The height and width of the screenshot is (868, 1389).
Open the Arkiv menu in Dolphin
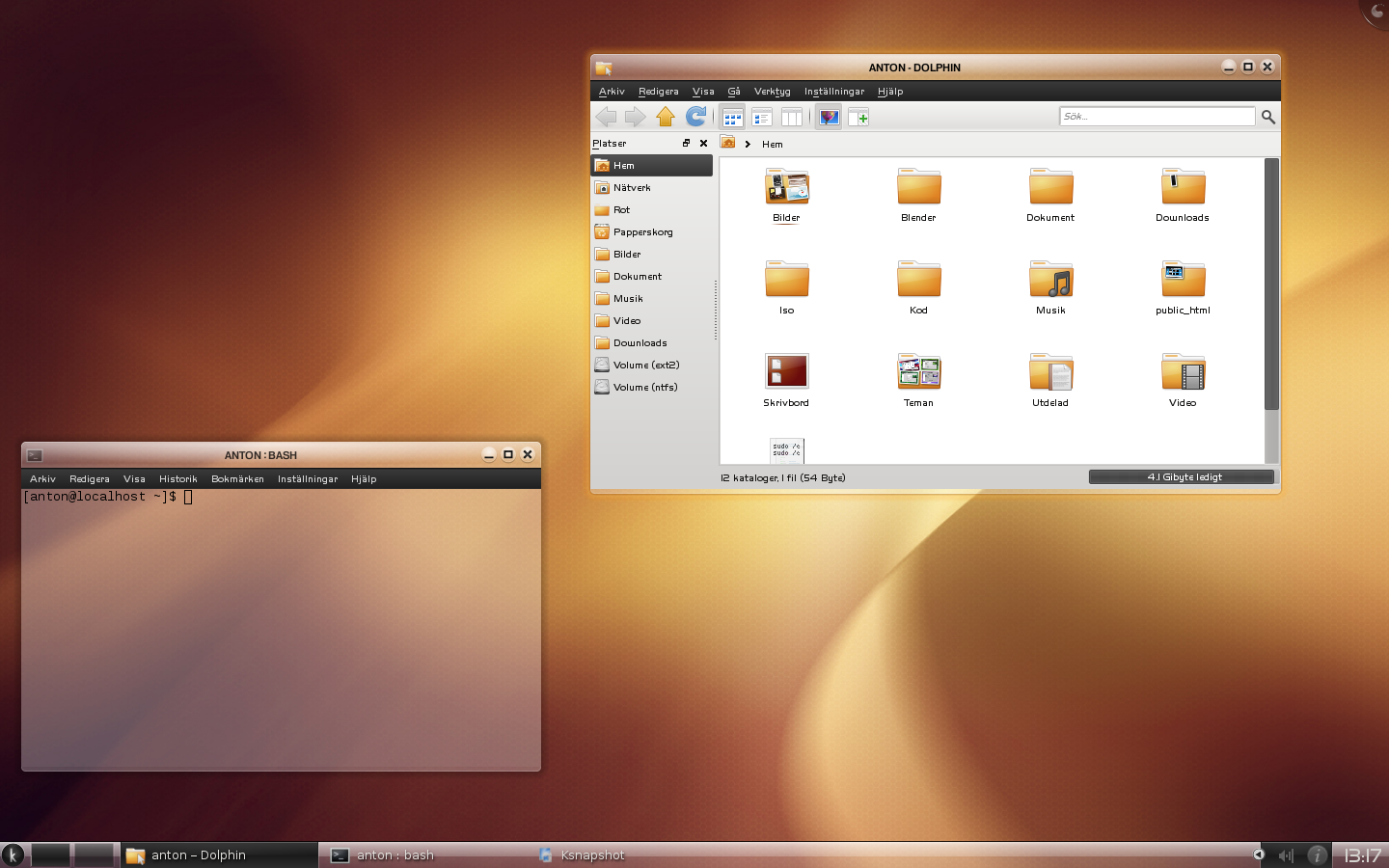(x=612, y=92)
